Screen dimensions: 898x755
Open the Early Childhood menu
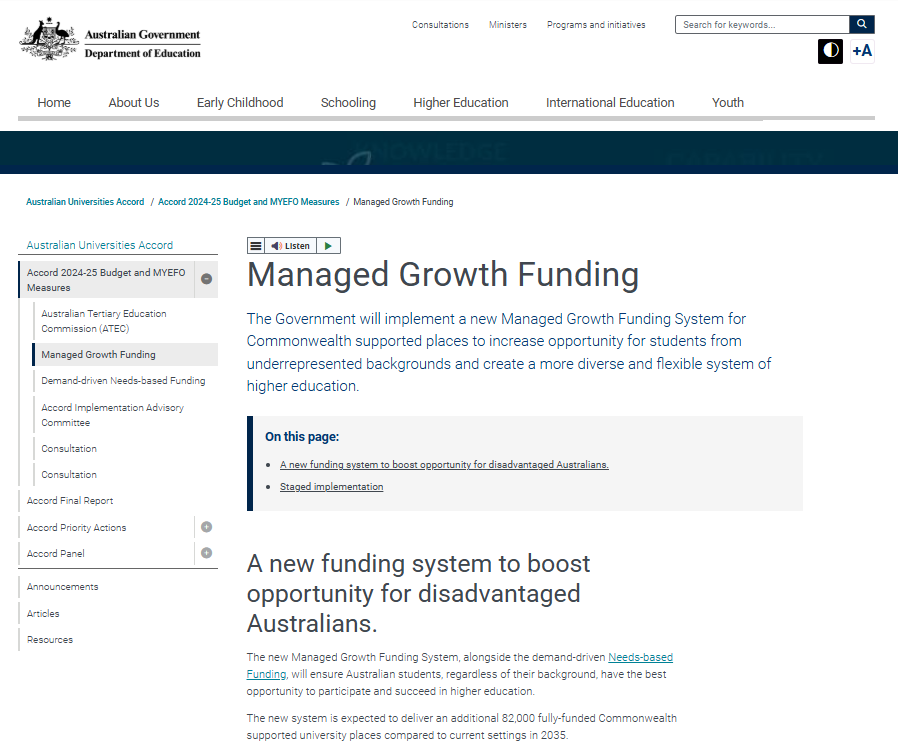pos(240,102)
